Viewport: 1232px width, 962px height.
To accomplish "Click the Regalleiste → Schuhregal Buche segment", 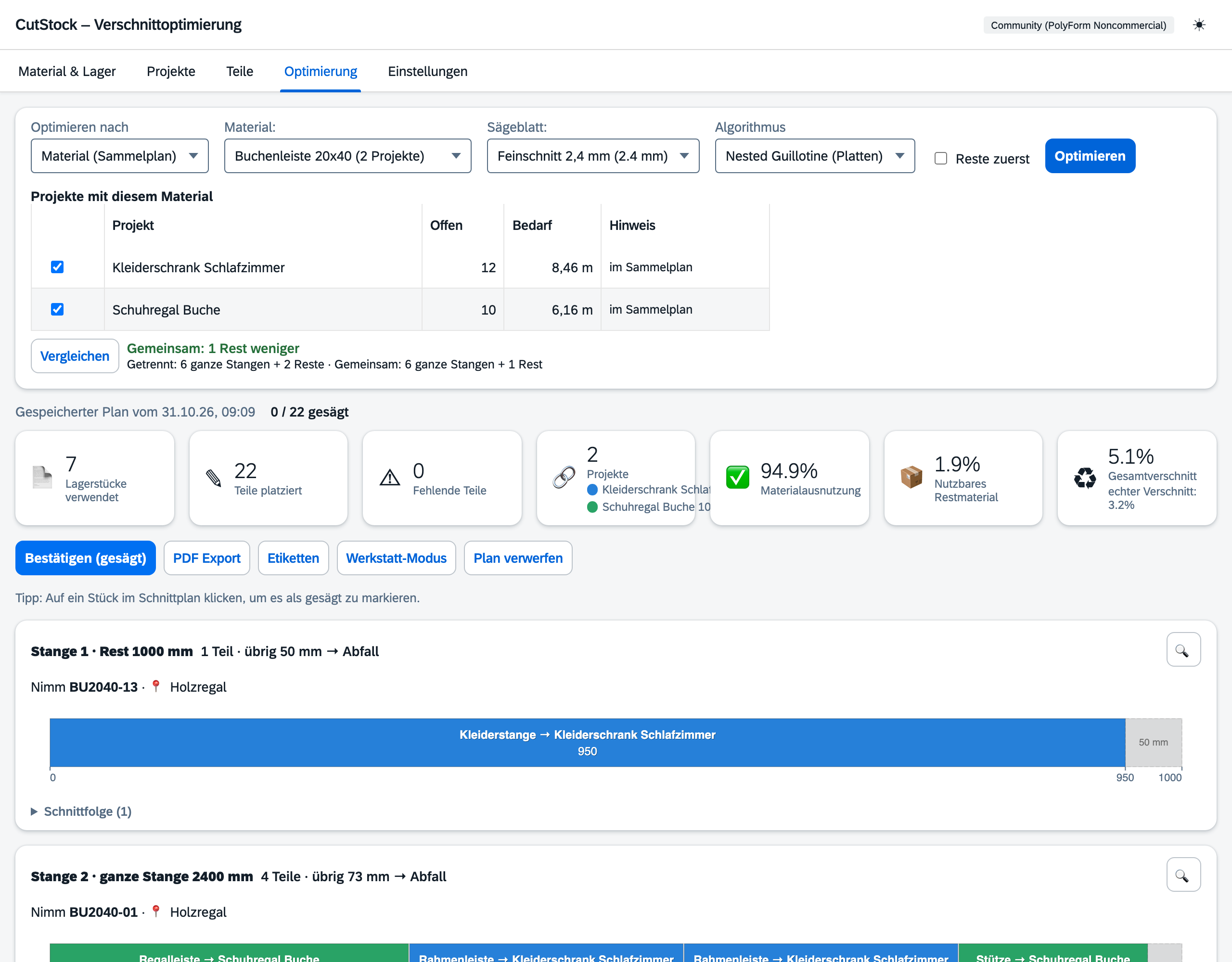I will pos(229,952).
